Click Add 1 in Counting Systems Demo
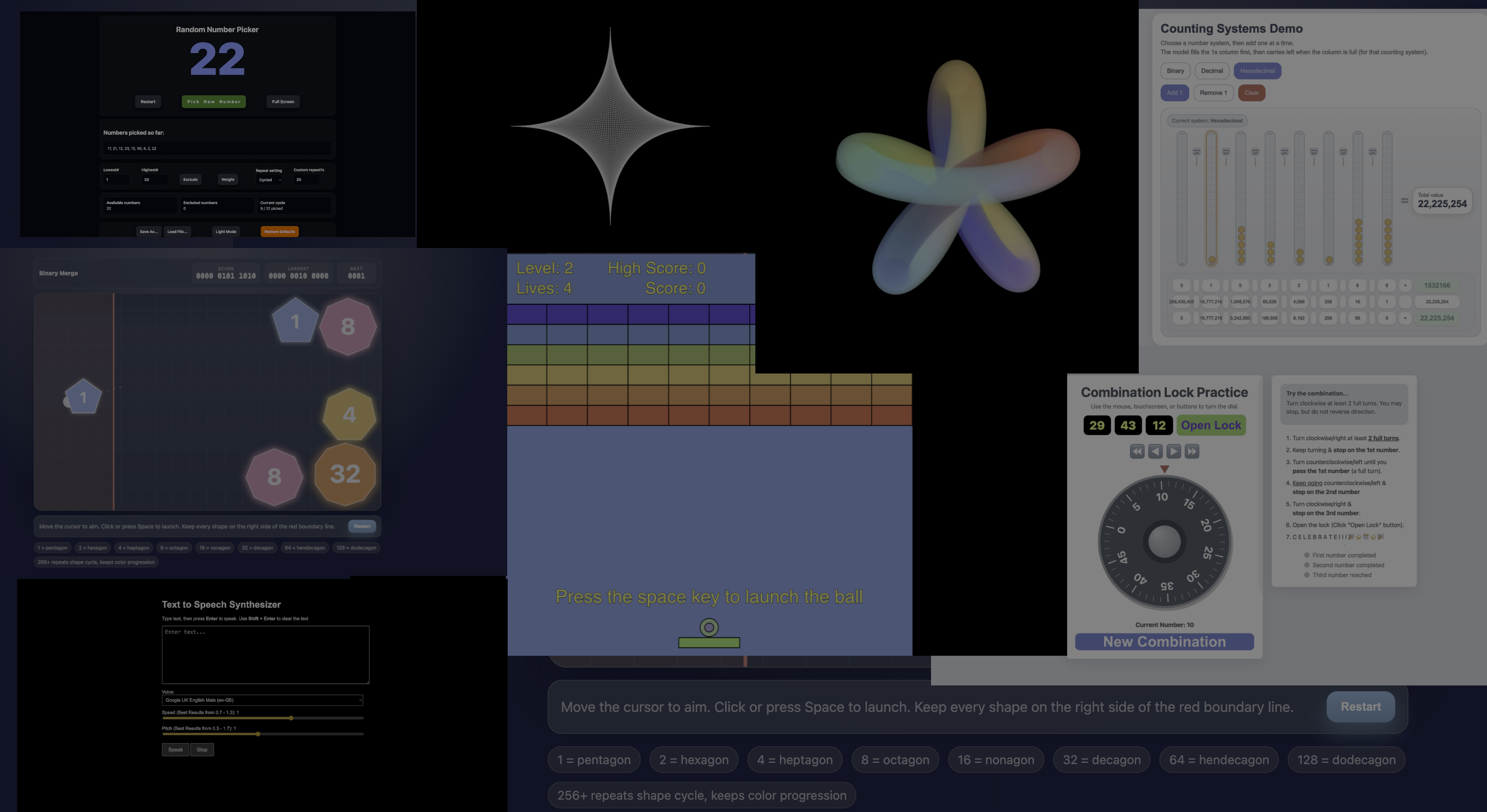The width and height of the screenshot is (1487, 812). click(x=1174, y=93)
